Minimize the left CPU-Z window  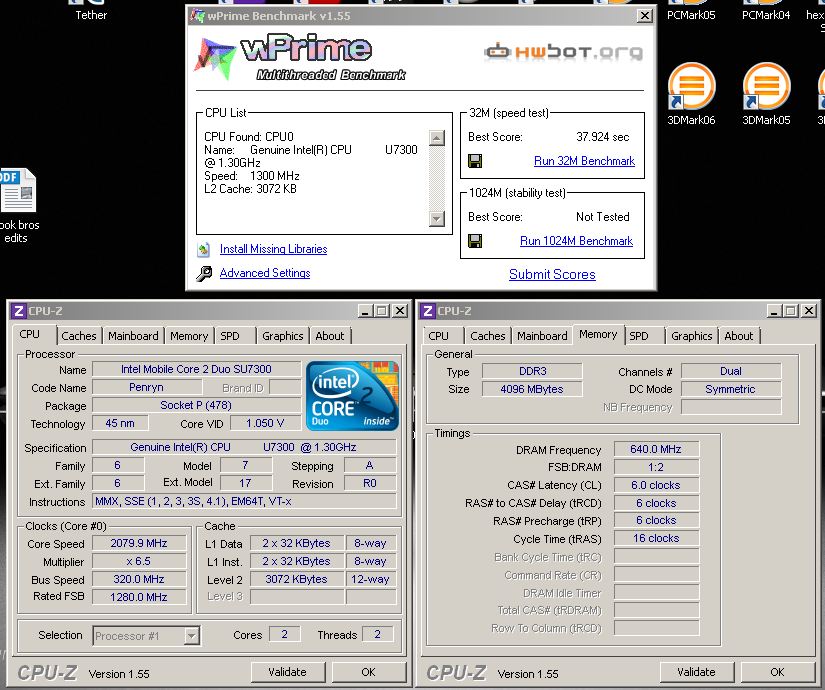(365, 311)
